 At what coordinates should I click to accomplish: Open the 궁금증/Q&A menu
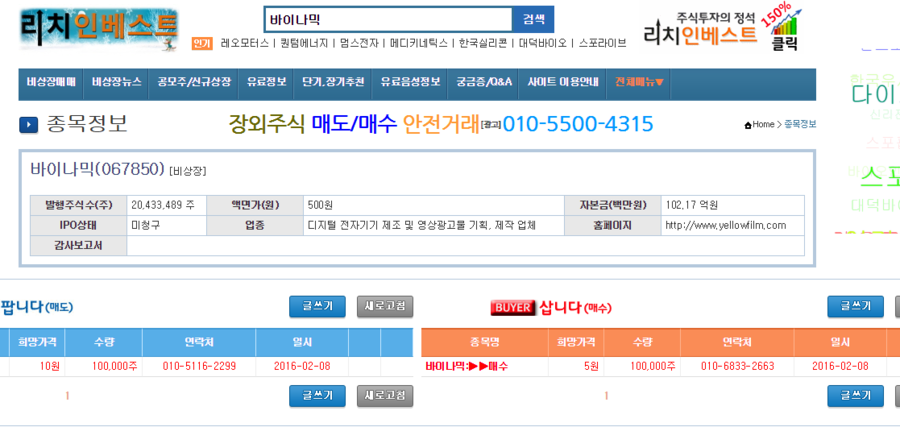coord(484,81)
